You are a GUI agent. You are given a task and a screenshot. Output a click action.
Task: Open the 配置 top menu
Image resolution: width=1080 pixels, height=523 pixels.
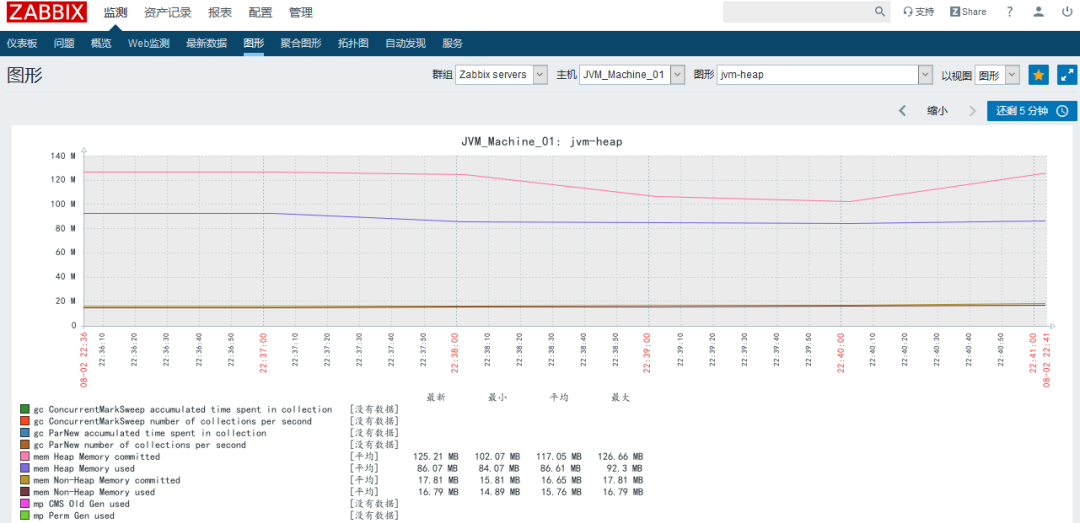(260, 12)
